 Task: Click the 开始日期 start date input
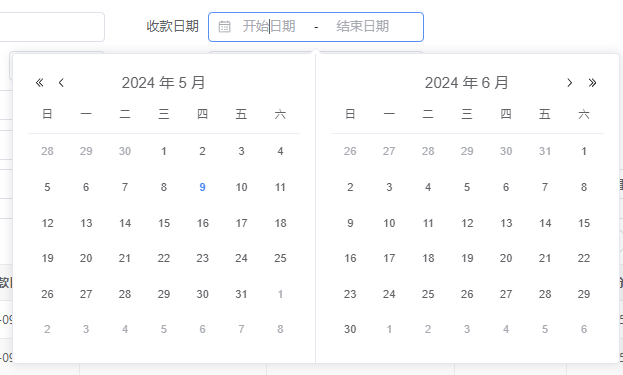pos(269,27)
